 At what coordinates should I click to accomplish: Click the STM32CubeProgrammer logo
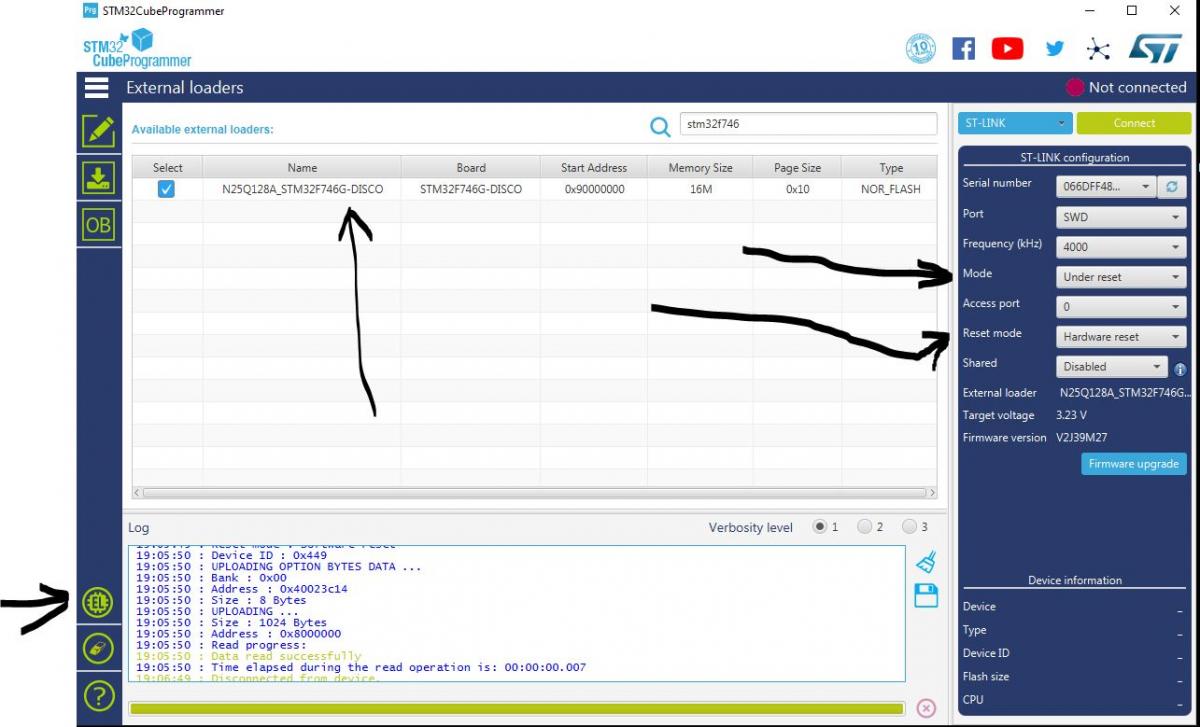point(137,48)
